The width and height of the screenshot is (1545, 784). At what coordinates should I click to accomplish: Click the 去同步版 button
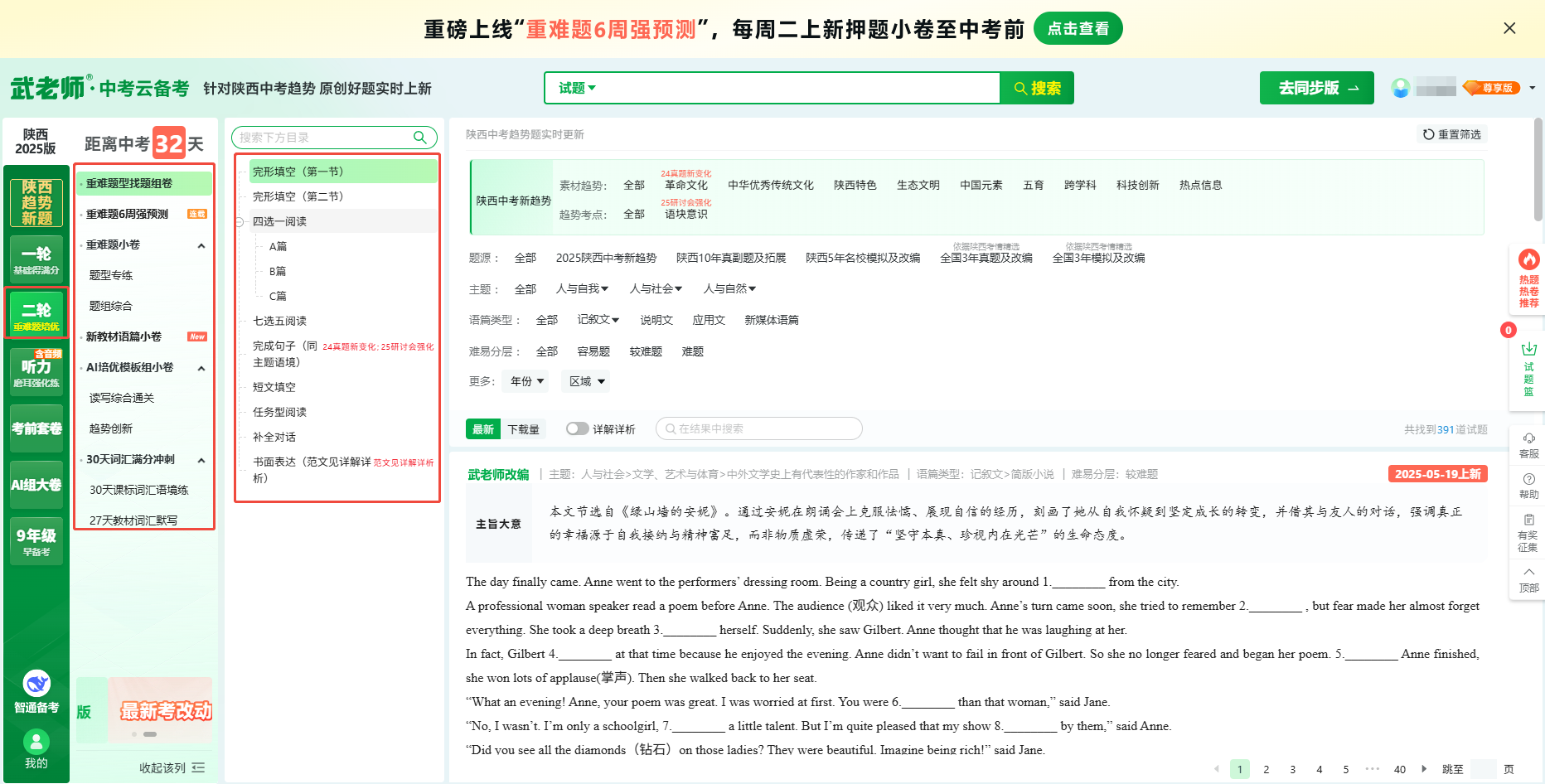click(x=1316, y=88)
